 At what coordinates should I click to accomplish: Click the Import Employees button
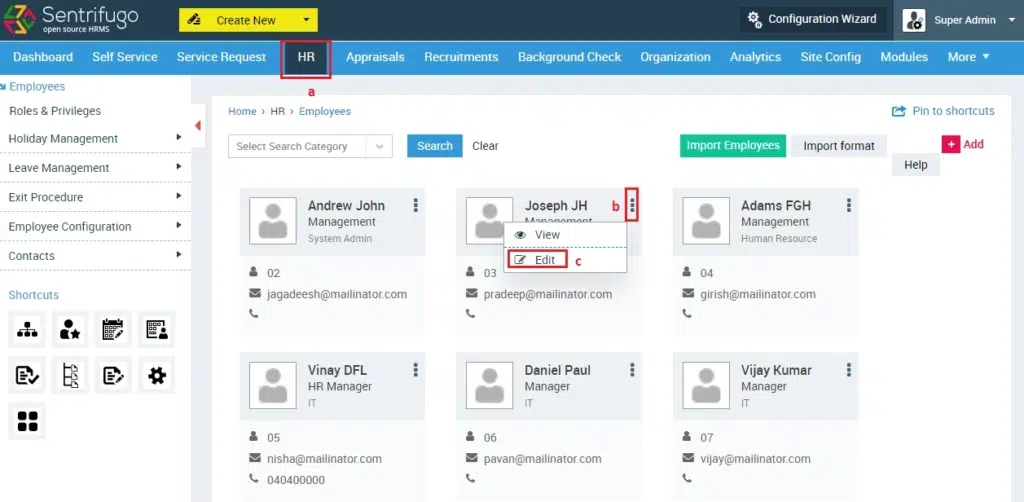(x=732, y=146)
